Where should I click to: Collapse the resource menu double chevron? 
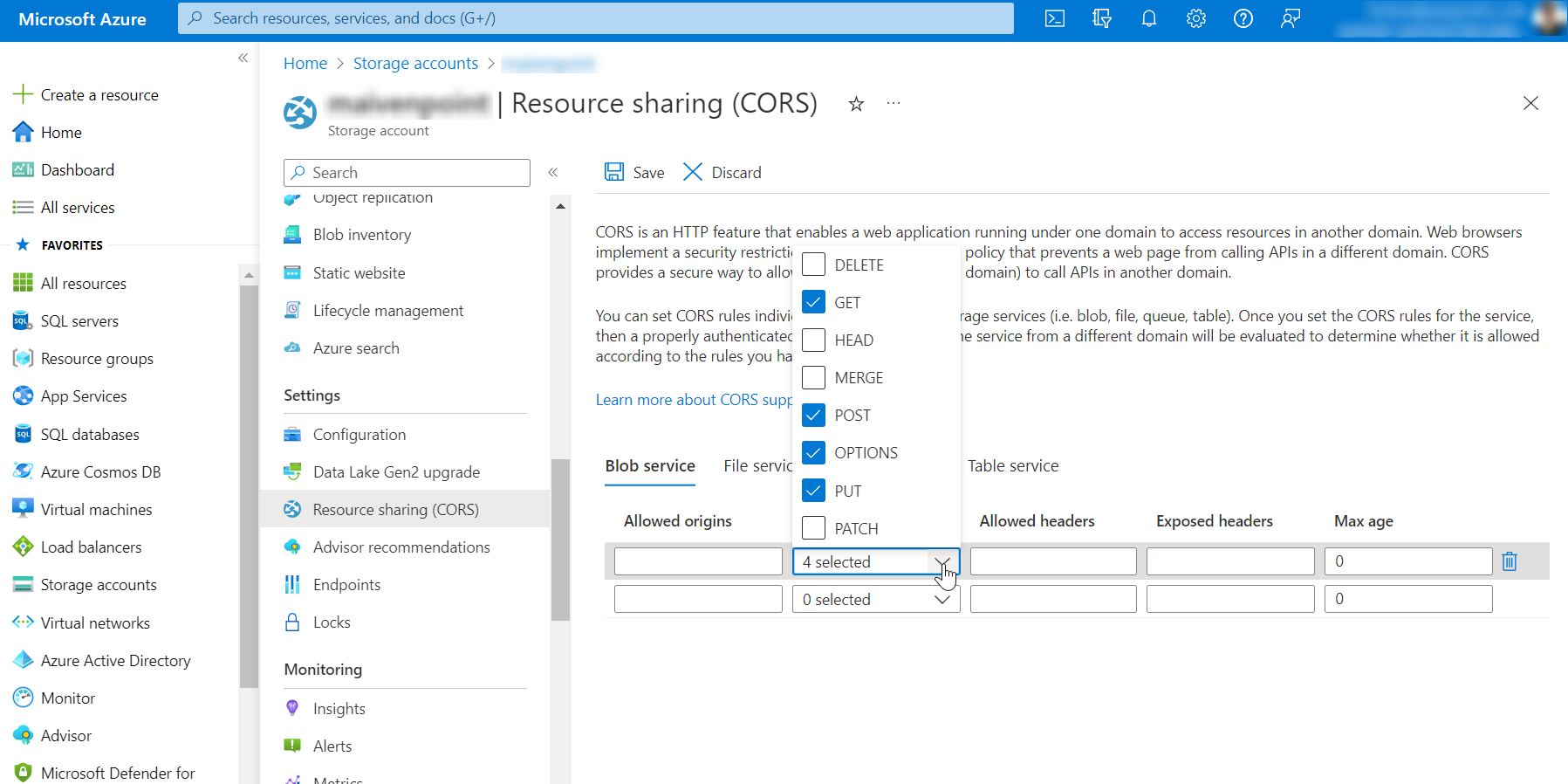click(x=552, y=172)
